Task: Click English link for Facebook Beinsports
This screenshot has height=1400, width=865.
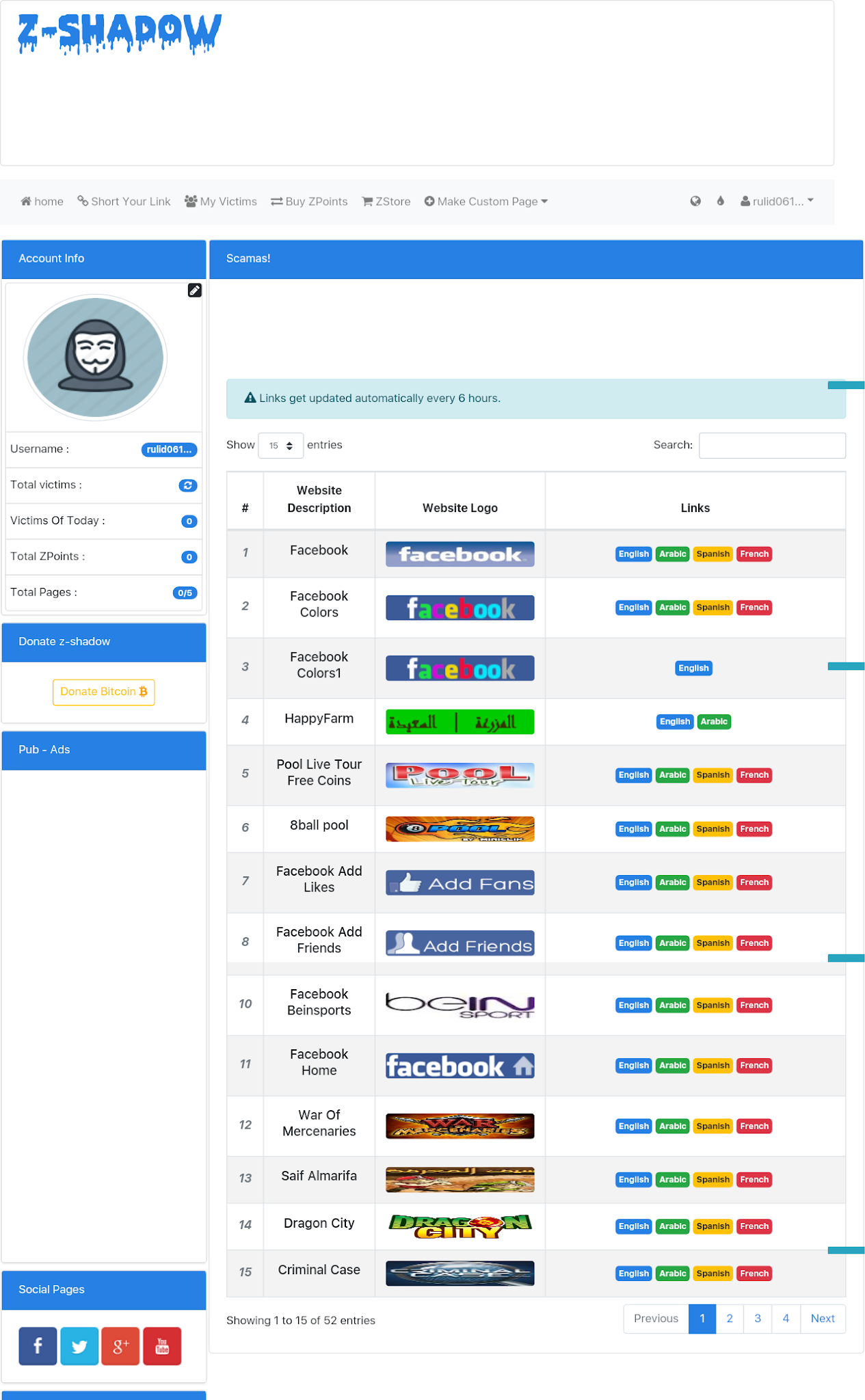Action: (x=634, y=1006)
